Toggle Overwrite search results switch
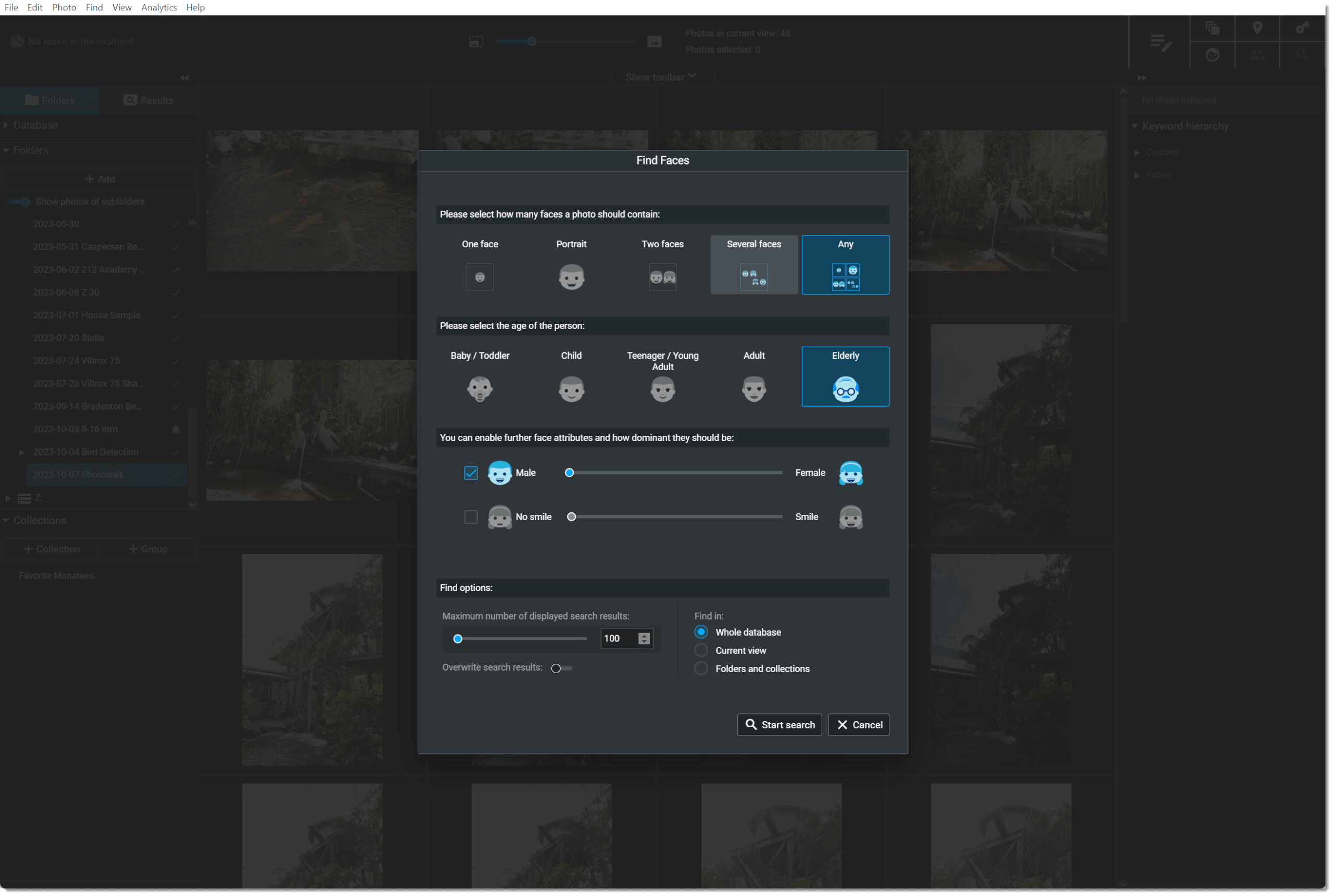The height and width of the screenshot is (896, 1333). click(561, 668)
